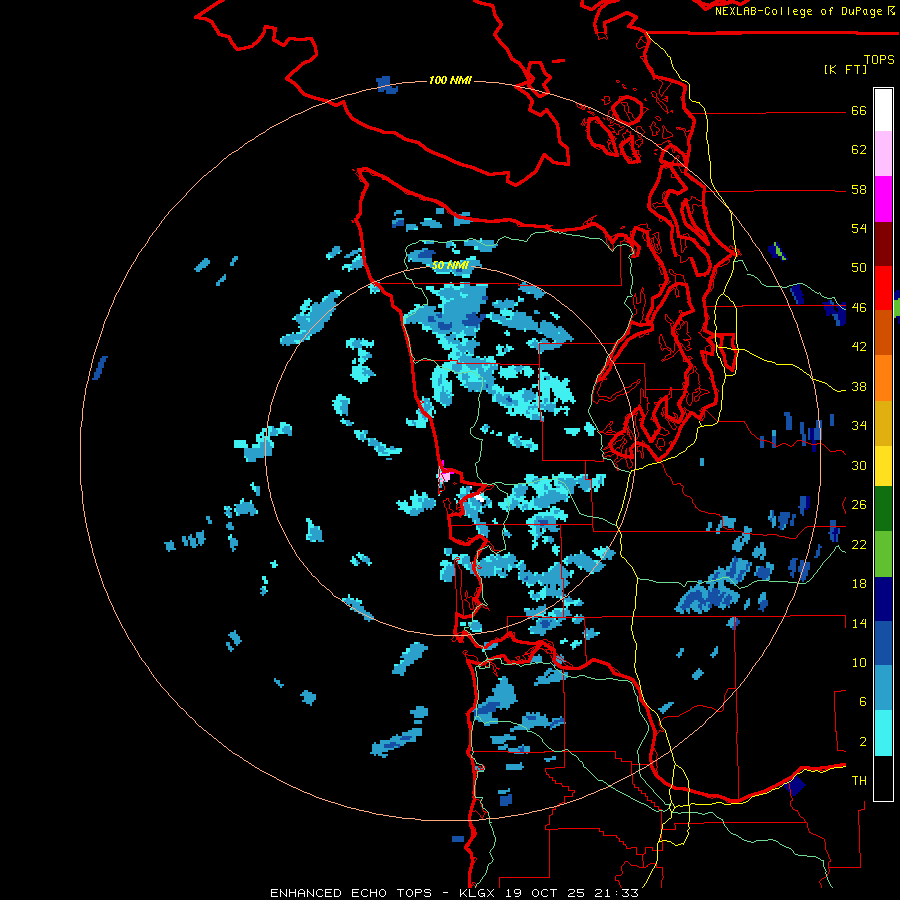The image size is (900, 900).
Task: Click the TOPS legend title
Action: tap(879, 59)
